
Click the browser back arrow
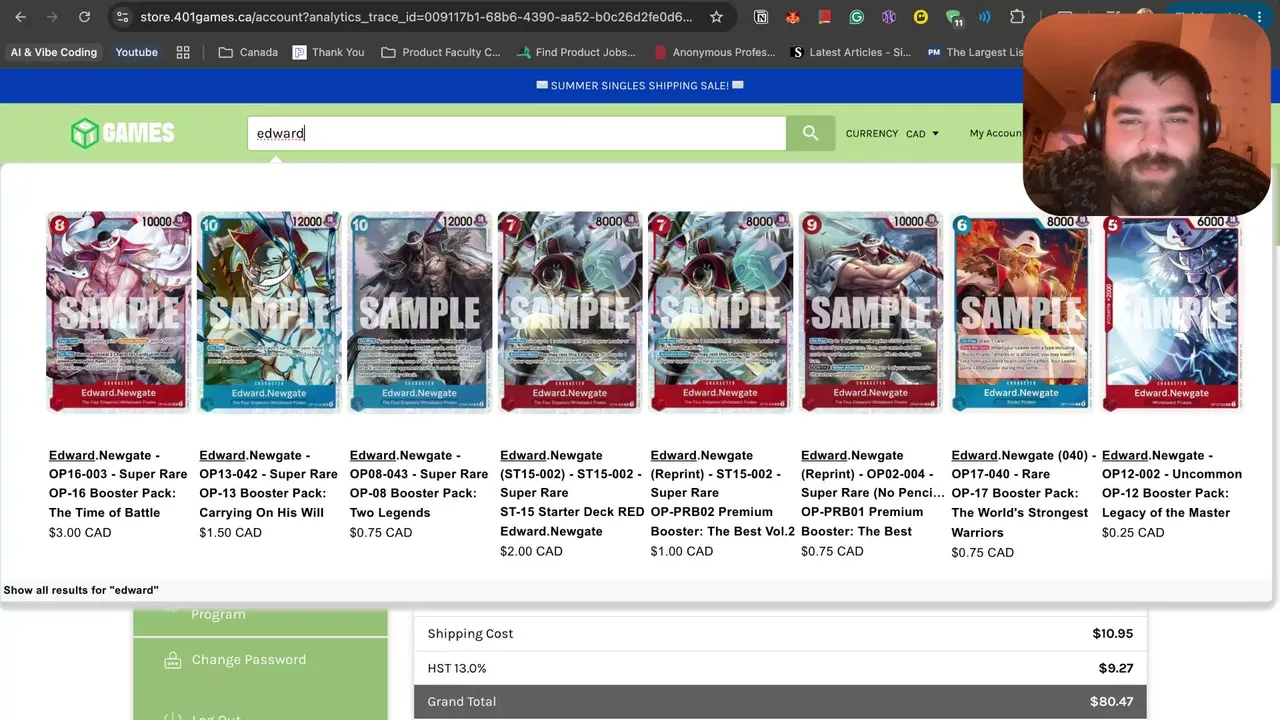(x=21, y=17)
